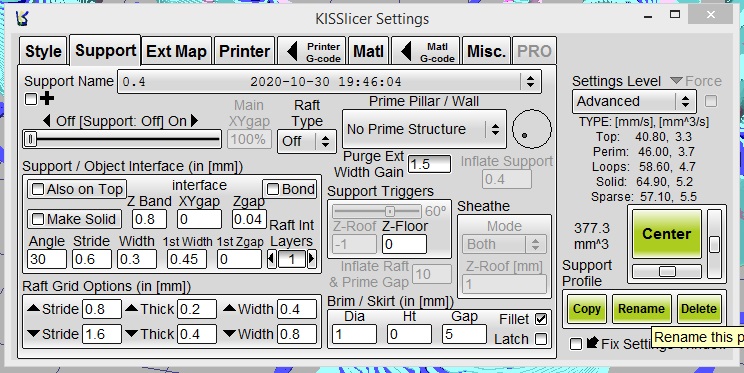Click the Purge Ext Width Gain field

coord(429,164)
